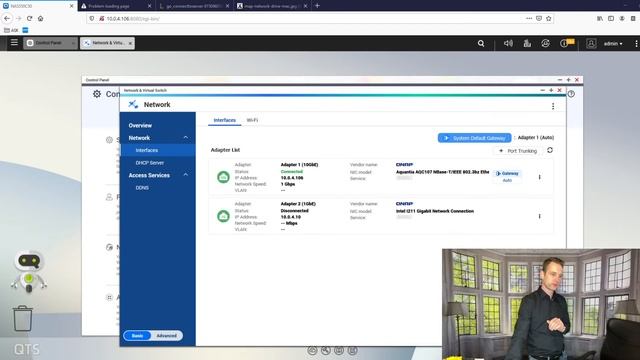Open a new browser tab
The width and height of the screenshot is (640, 360).
point(317,6)
